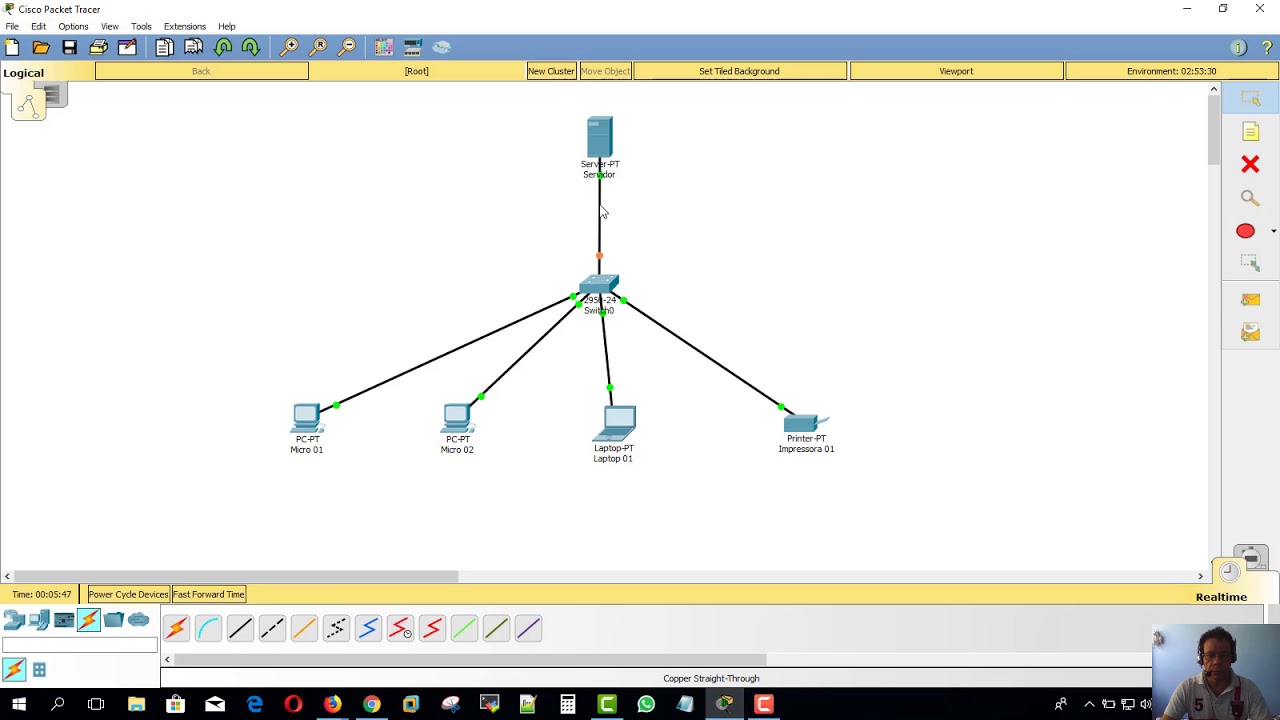
Task: Switch to Simulation mode tab
Action: [1250, 556]
